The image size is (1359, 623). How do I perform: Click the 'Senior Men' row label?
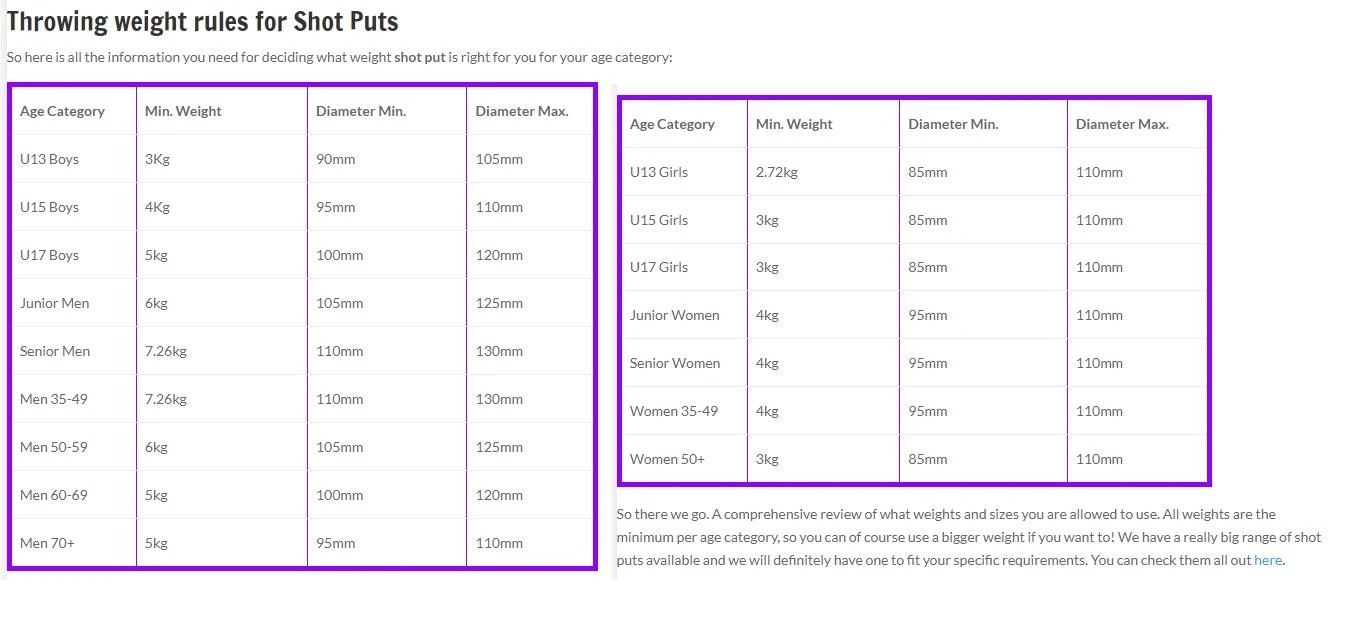point(55,351)
